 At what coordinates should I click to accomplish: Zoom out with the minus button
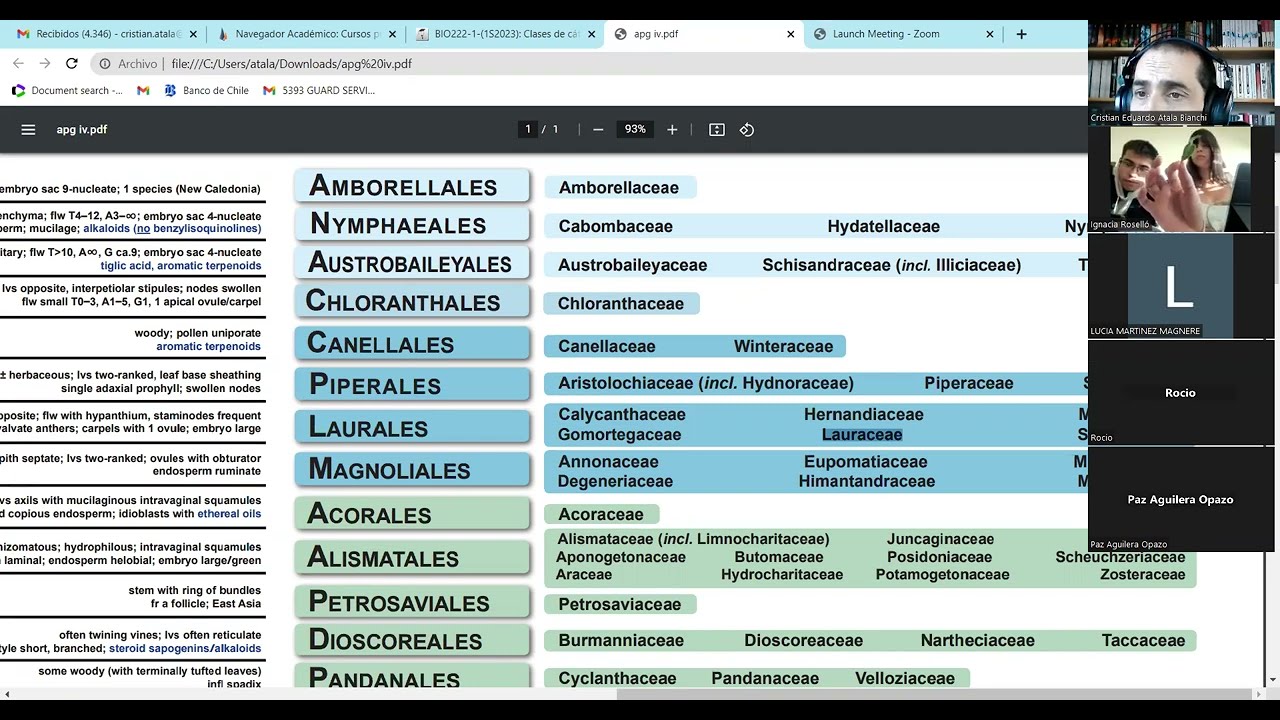pos(598,129)
